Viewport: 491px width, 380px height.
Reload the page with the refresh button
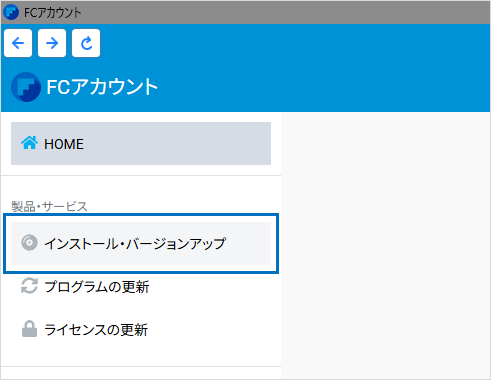pos(86,43)
